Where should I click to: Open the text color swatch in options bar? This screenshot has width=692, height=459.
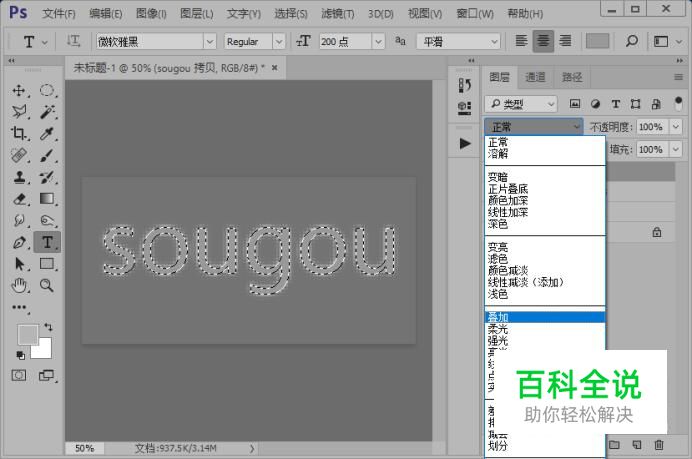[597, 41]
